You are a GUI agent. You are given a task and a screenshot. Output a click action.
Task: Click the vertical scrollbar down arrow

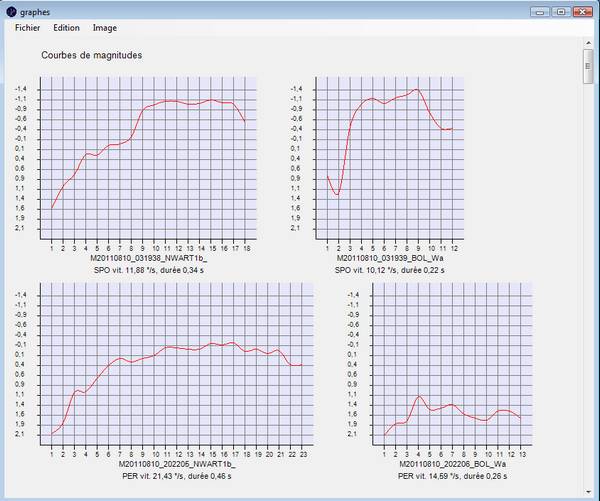[589, 493]
